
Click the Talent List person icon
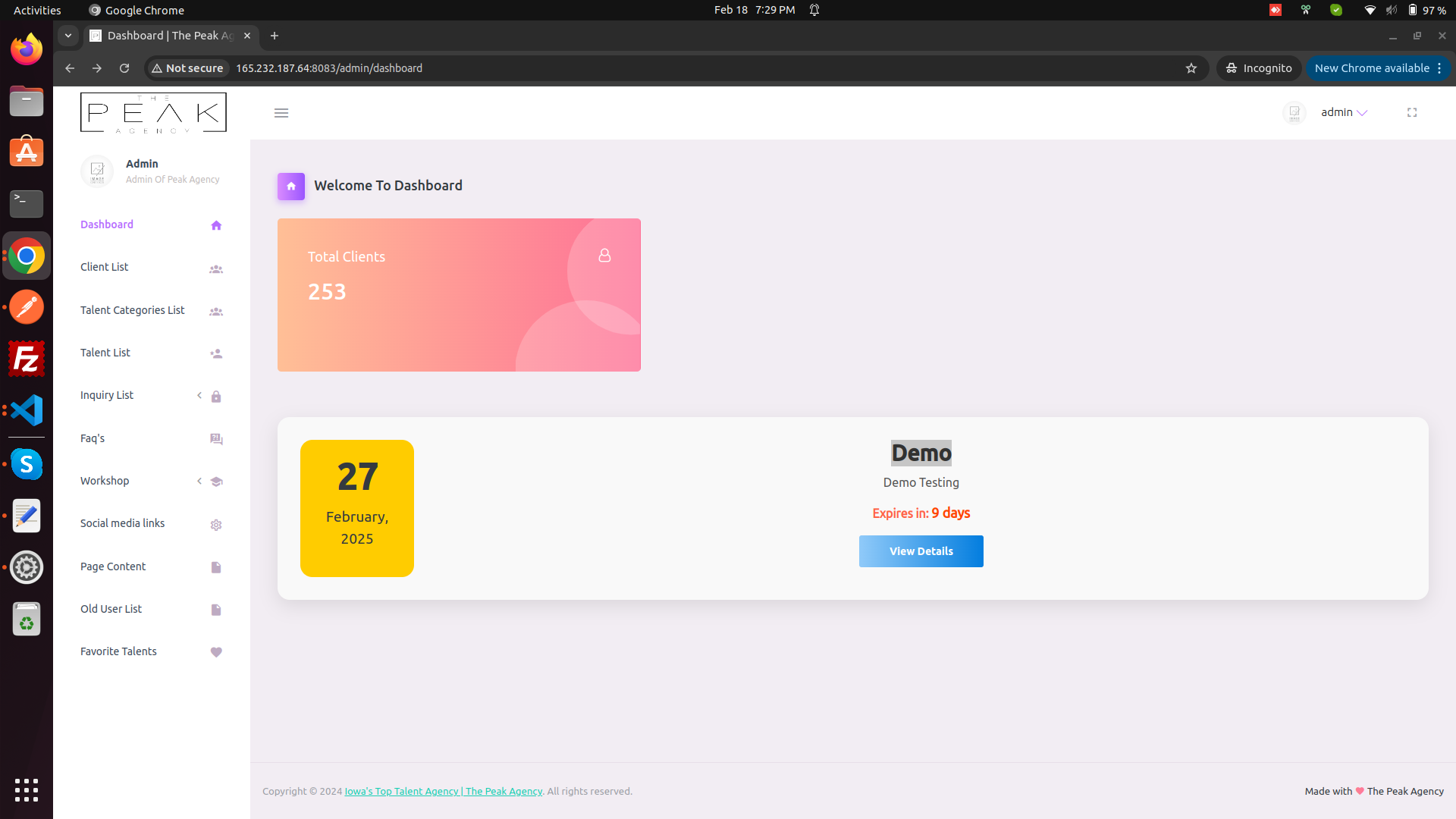[216, 353]
